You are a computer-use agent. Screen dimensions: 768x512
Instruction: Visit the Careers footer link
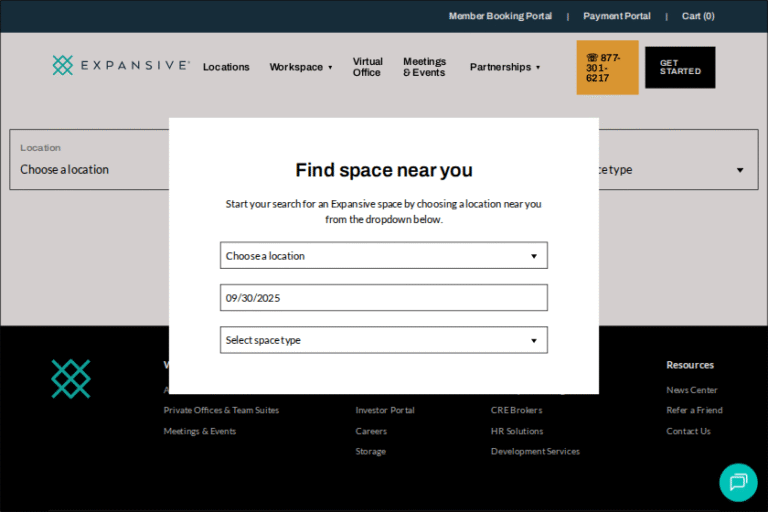[371, 431]
